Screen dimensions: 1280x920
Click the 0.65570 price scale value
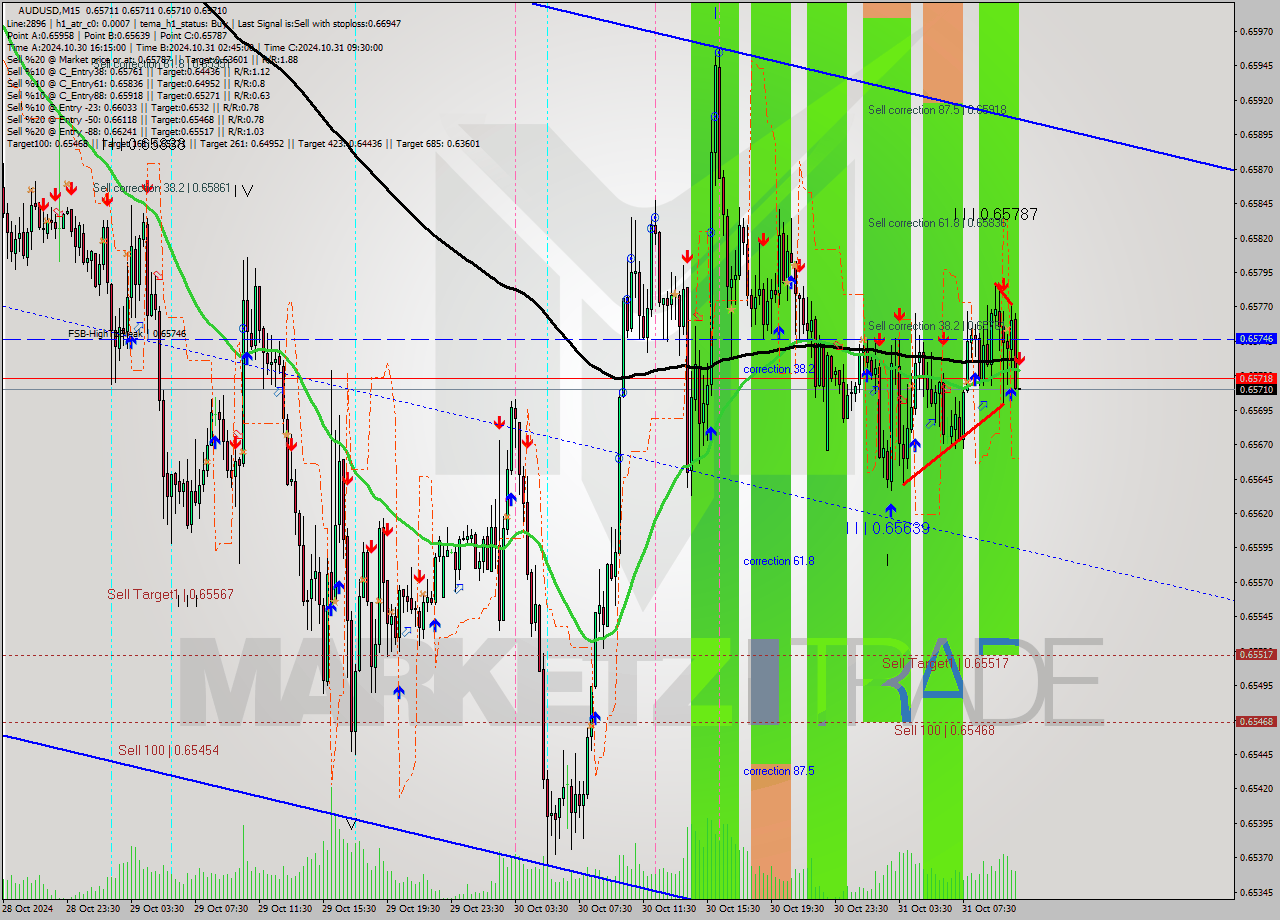[1256, 582]
